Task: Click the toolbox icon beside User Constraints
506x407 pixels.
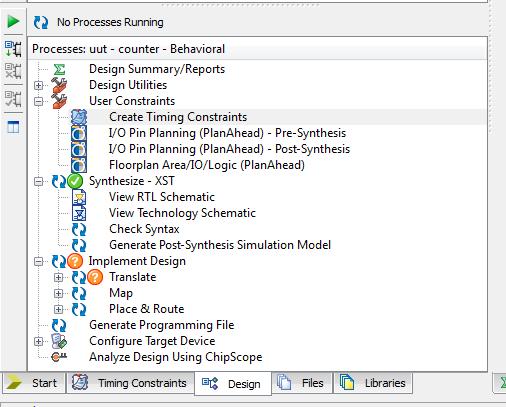Action: 59,101
